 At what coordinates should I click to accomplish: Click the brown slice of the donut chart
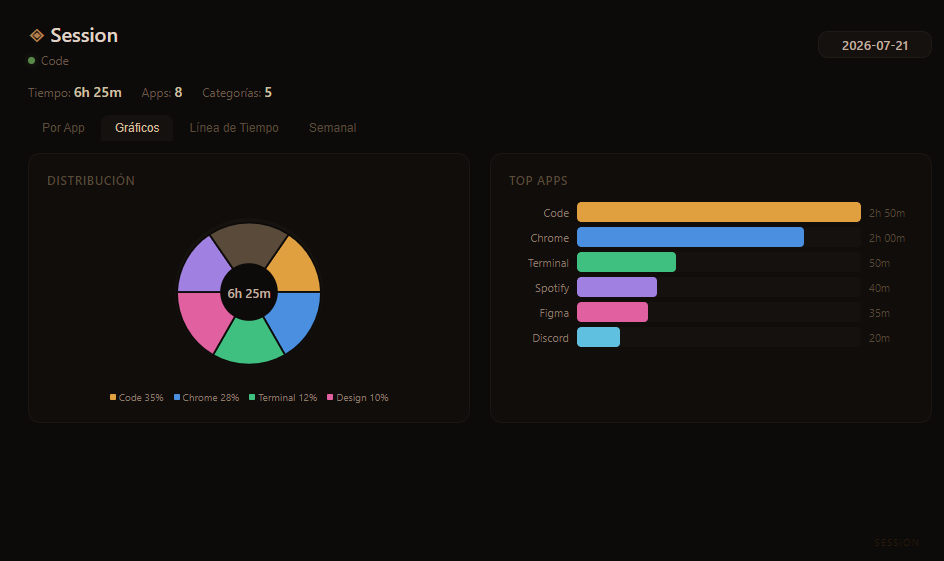pos(249,242)
